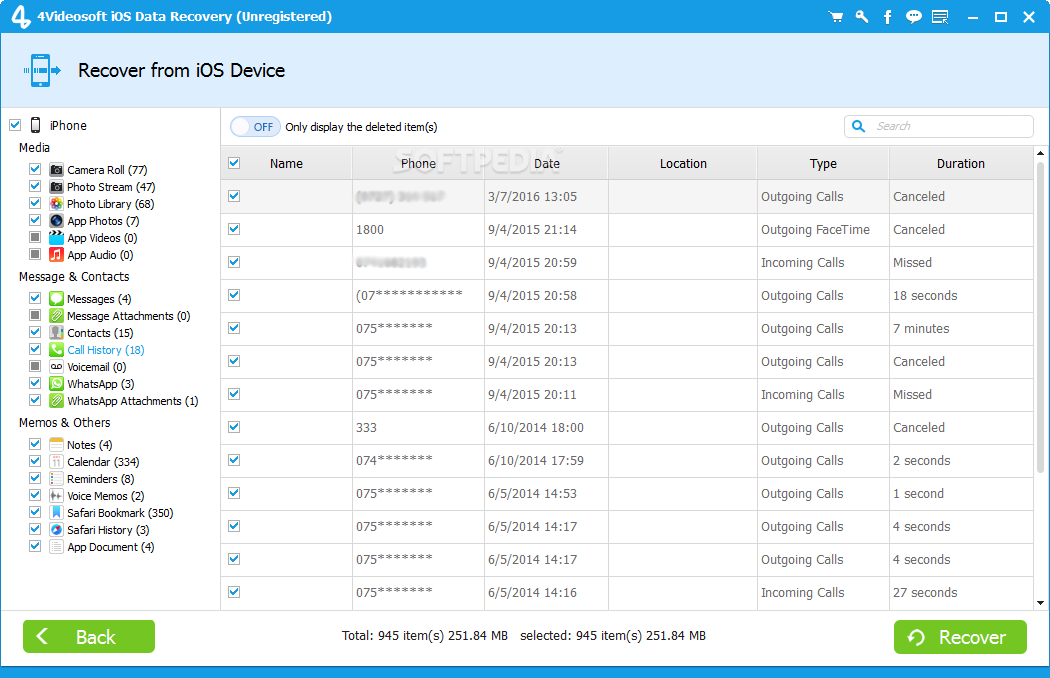Uncheck the row checkbox for 1800 call
This screenshot has width=1050, height=678.
234,229
